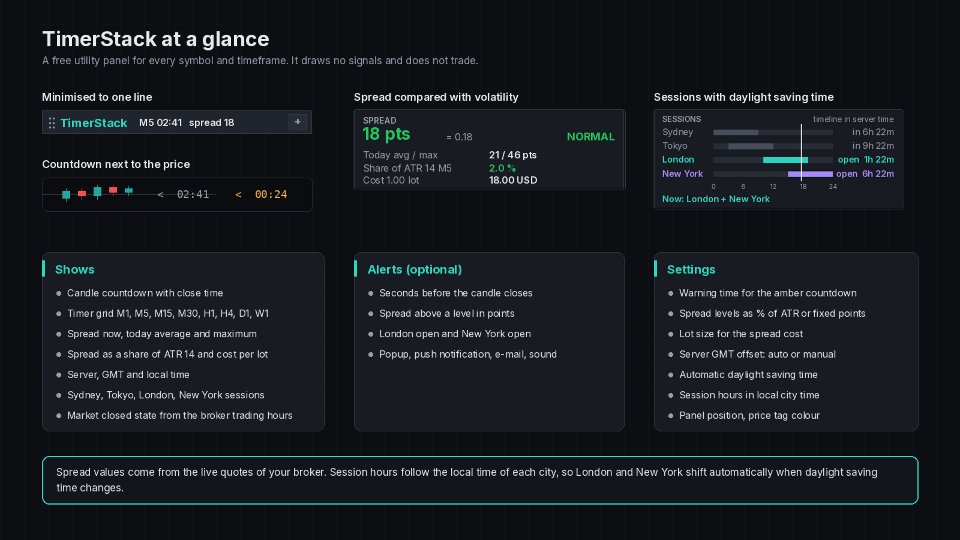This screenshot has width=960, height=540.
Task: Click the London session row label
Action: (678, 159)
